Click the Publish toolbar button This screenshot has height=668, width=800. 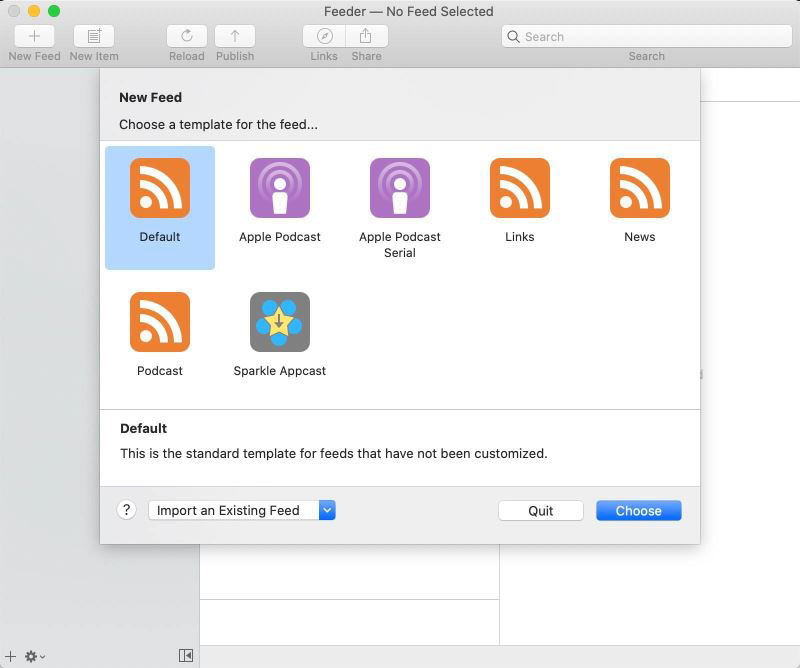235,36
